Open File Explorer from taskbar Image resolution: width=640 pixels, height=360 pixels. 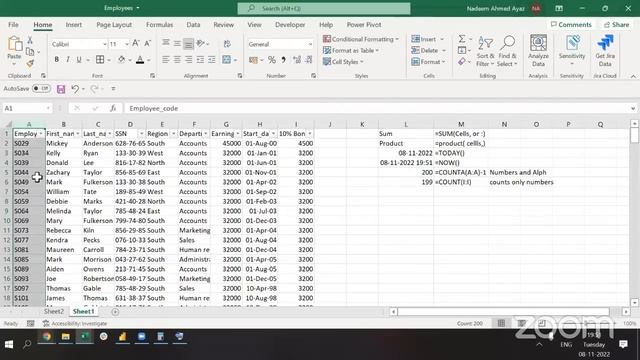point(65,337)
